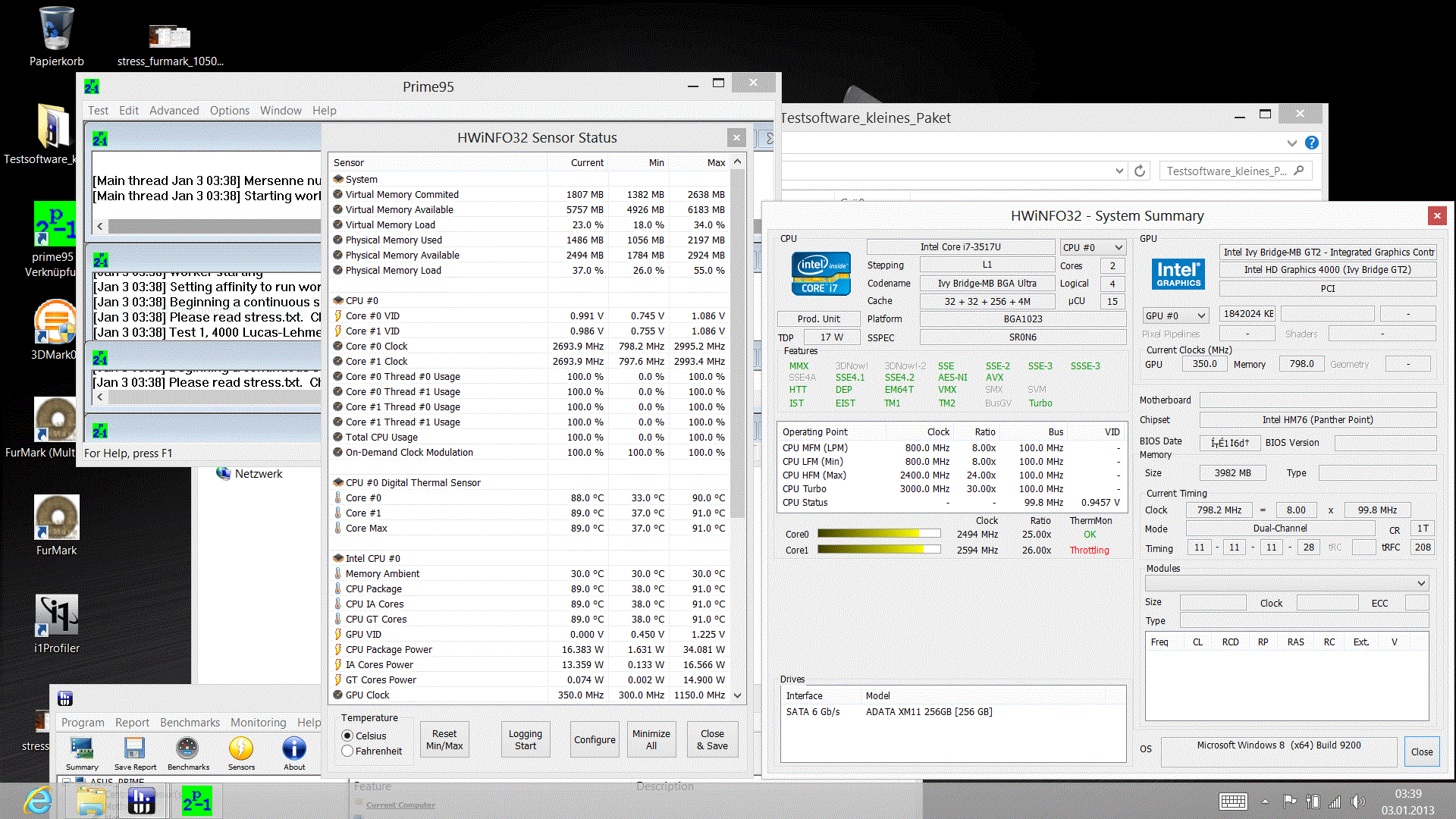This screenshot has height=819, width=1456.
Task: Click the Reset Min/Max button
Action: (x=444, y=739)
